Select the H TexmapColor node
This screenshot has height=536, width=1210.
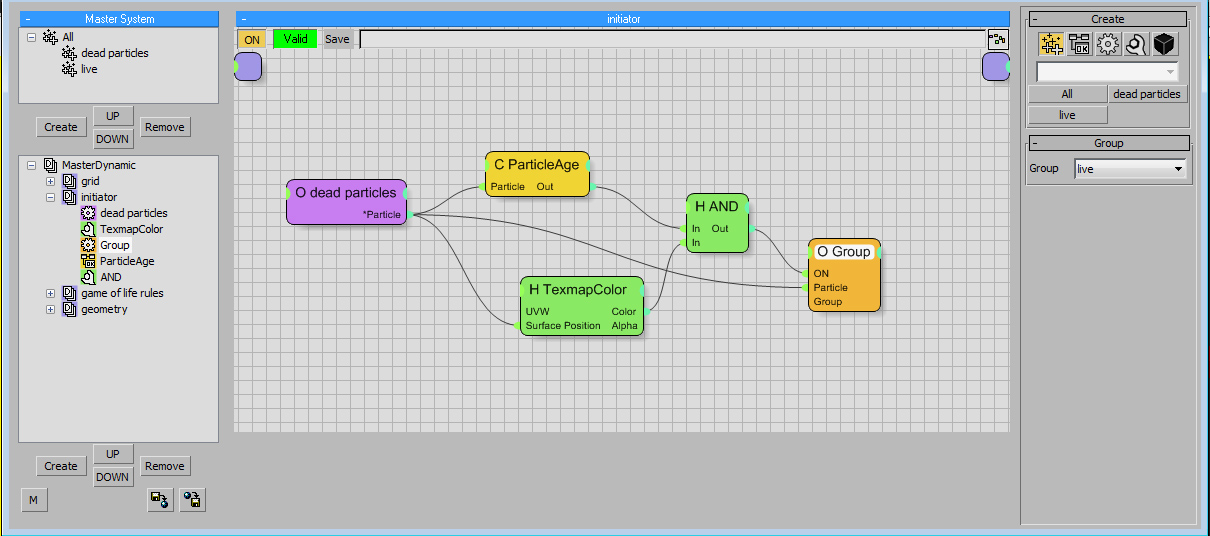(581, 306)
